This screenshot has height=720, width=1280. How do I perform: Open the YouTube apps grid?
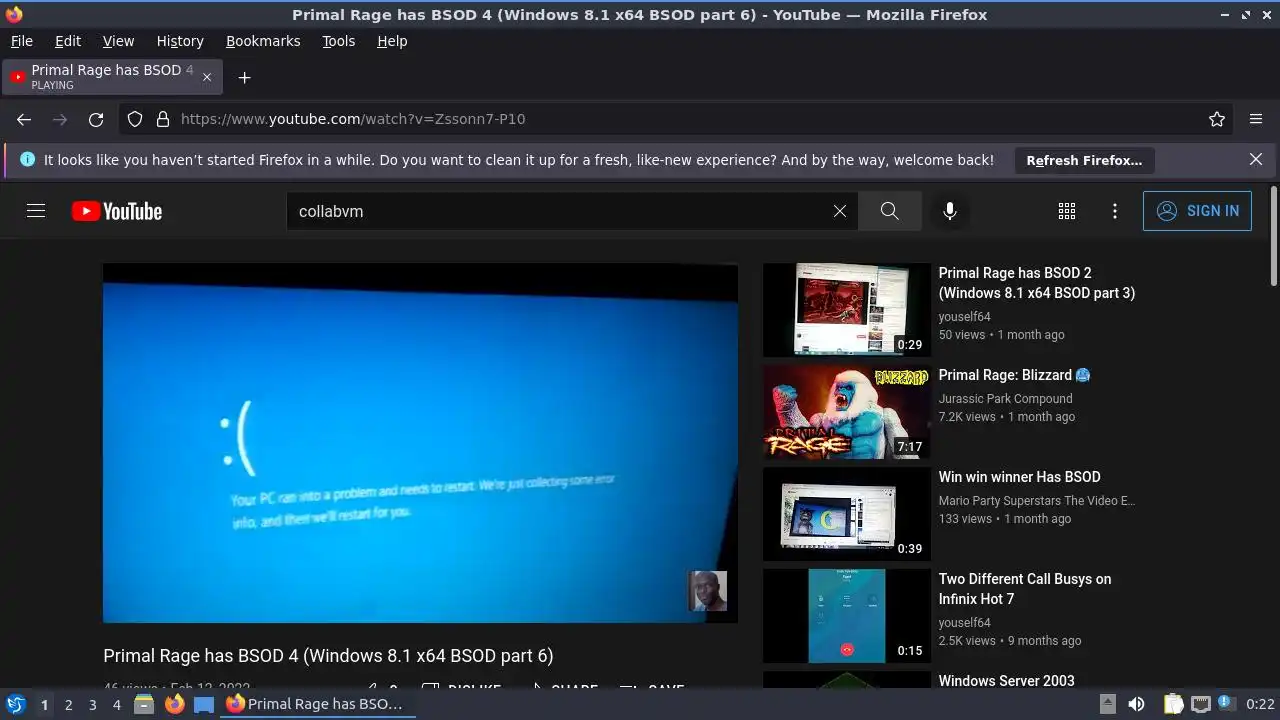pyautogui.click(x=1067, y=211)
